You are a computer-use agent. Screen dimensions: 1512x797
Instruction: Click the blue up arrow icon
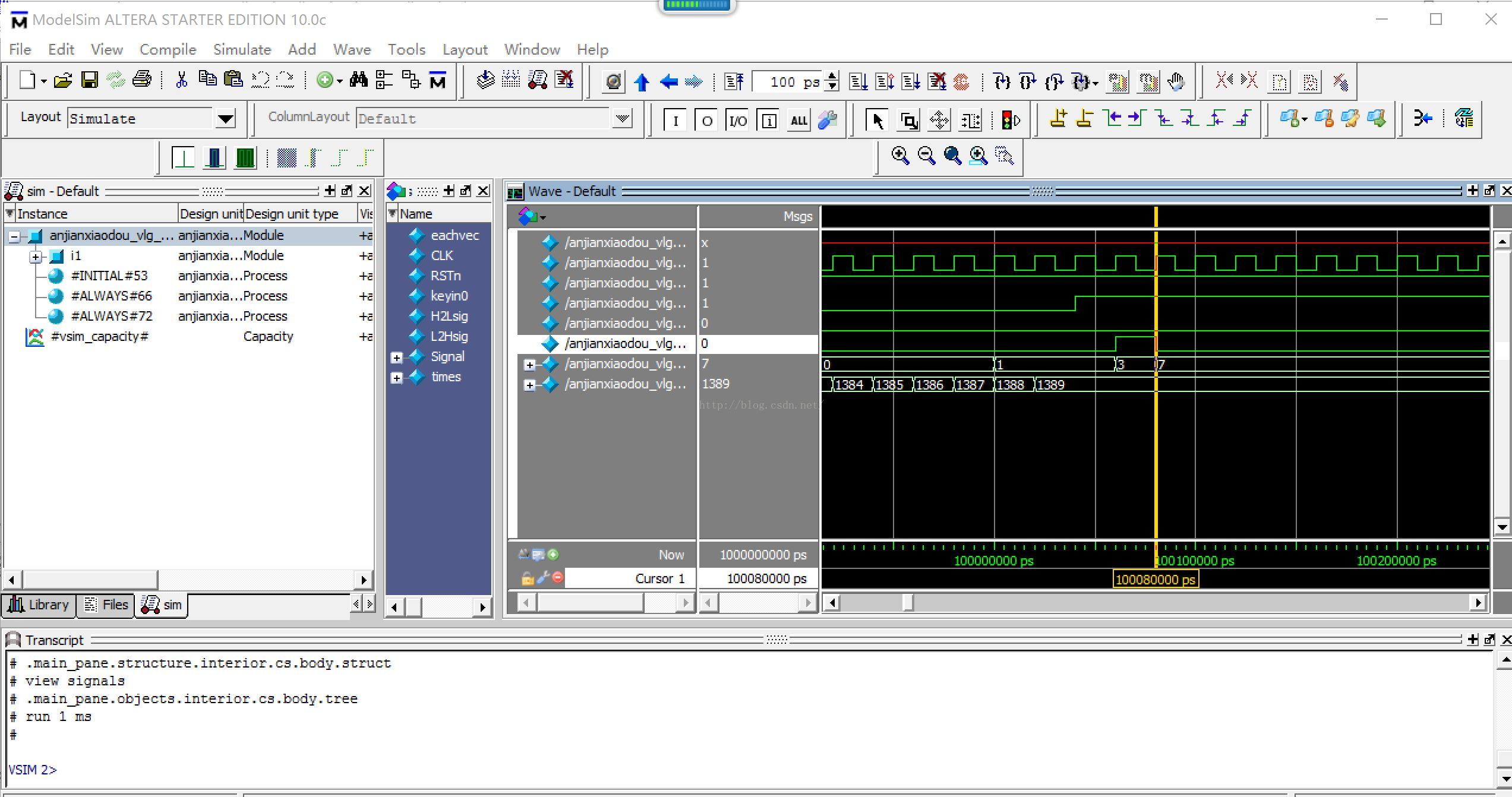coord(642,81)
